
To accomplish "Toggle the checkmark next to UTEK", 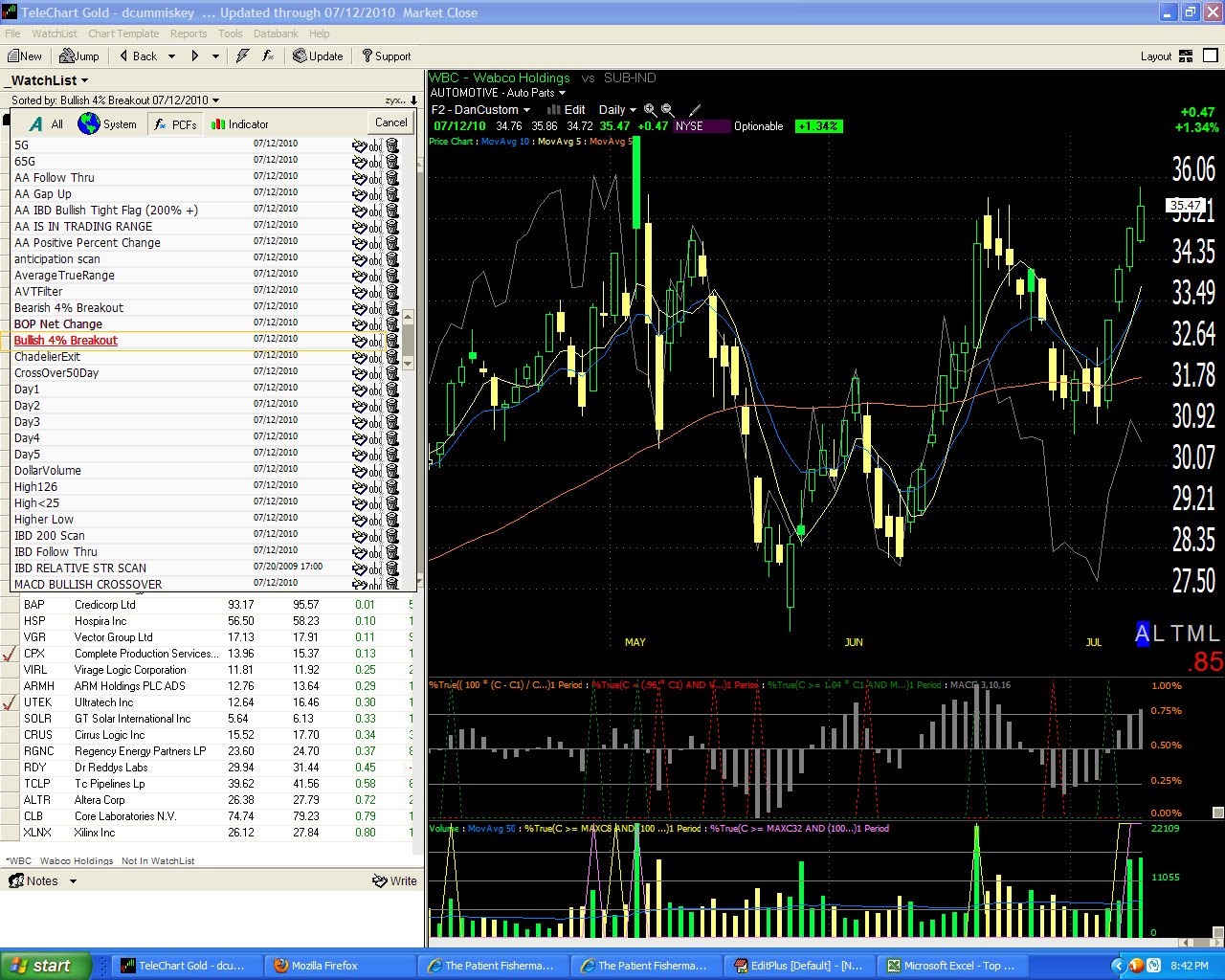I will (7, 702).
